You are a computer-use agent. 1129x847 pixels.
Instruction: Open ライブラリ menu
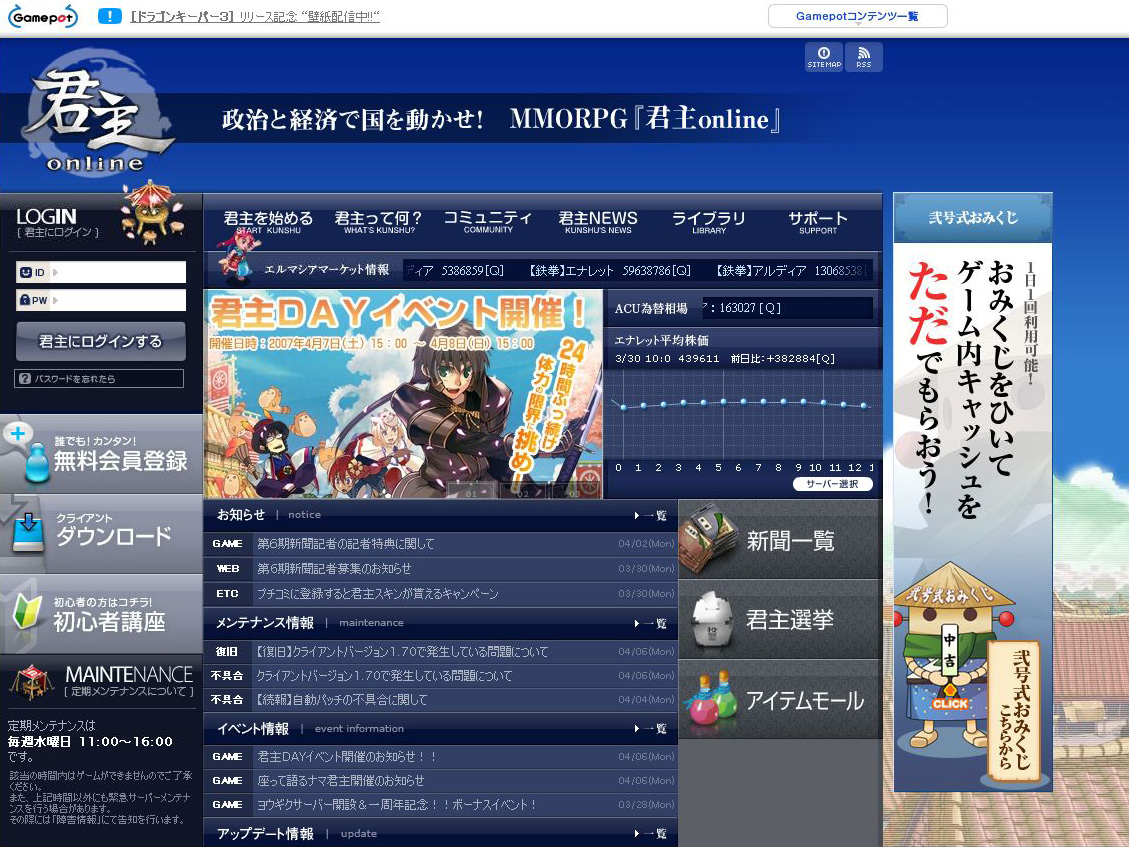(x=709, y=222)
